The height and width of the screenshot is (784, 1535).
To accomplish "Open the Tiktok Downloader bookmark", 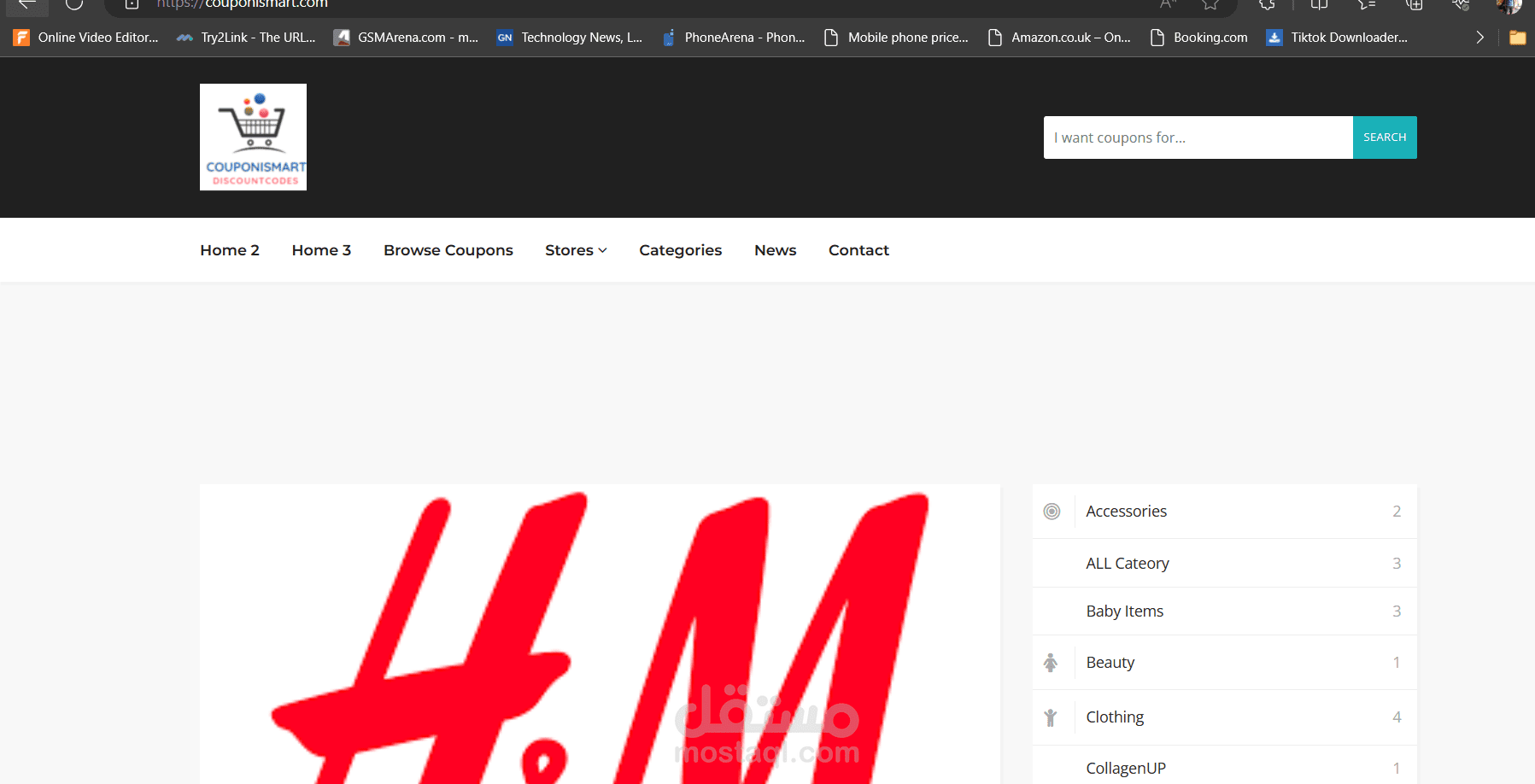I will pos(1337,38).
